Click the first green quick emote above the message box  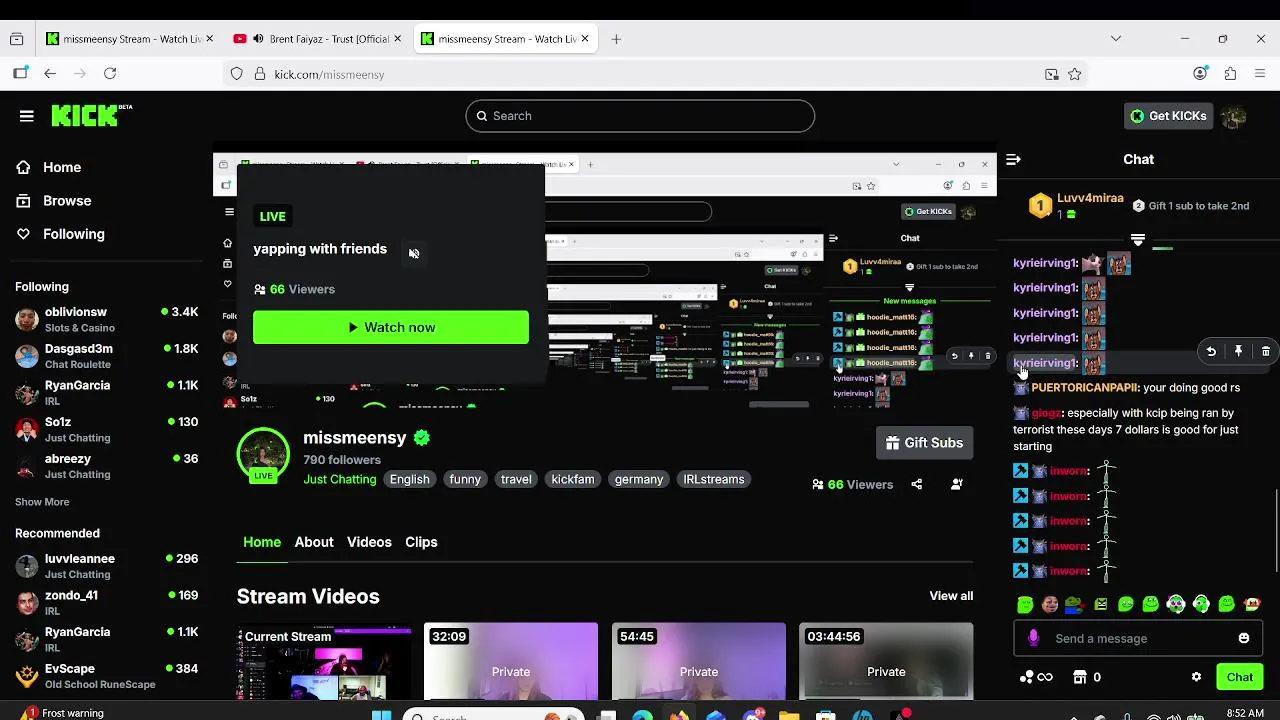pos(1025,604)
